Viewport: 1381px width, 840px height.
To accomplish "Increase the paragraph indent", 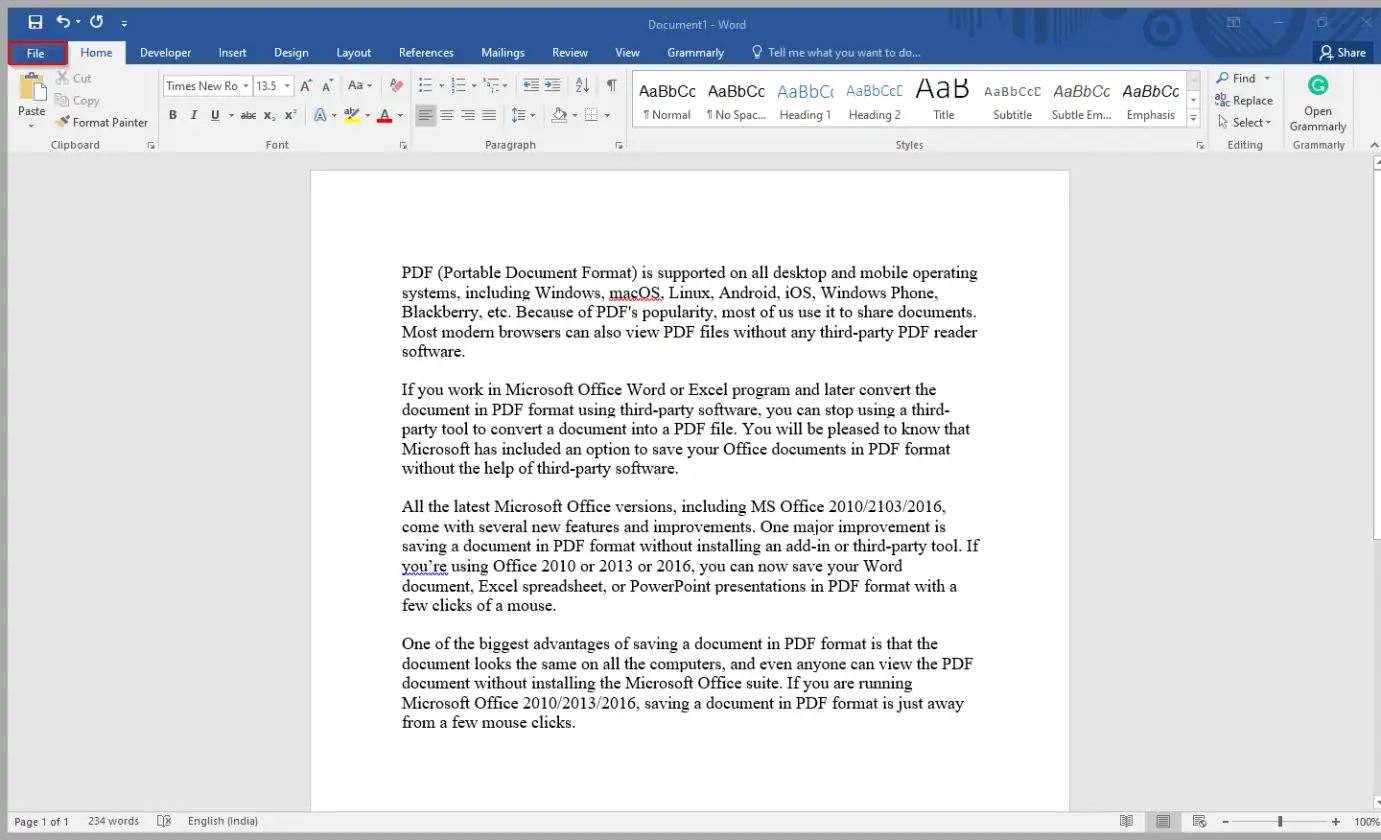I will [x=554, y=86].
